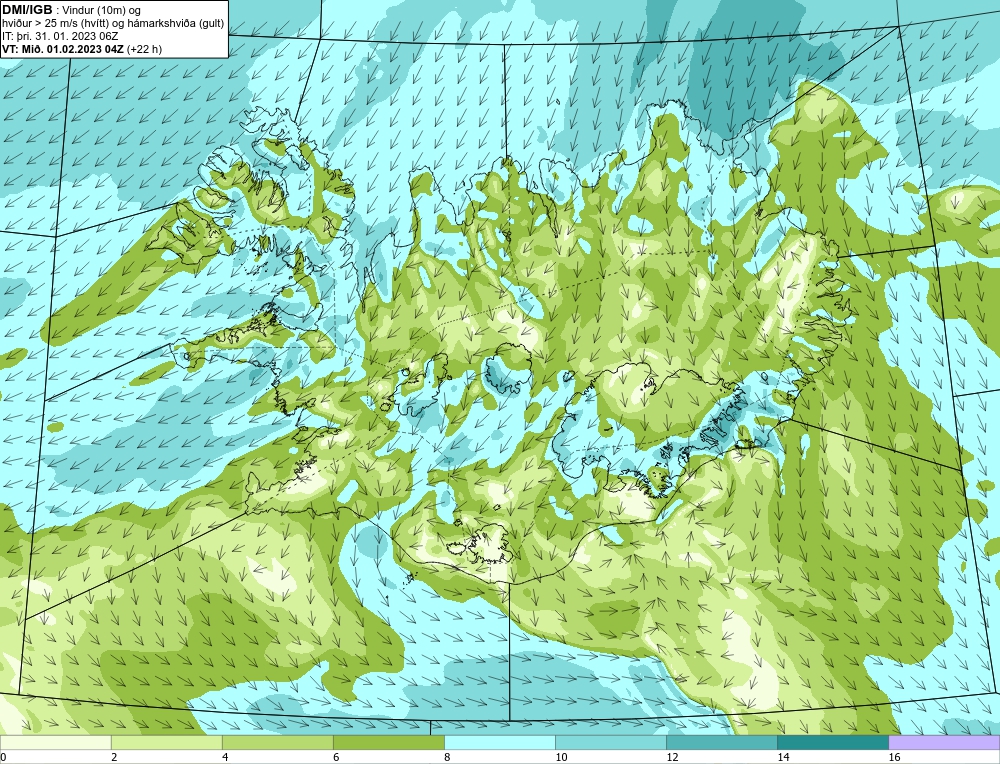1000x764 pixels.
Task: Click the 'IT: þri. 31. 01. 2023 06Z' line
Action: (x=60, y=36)
